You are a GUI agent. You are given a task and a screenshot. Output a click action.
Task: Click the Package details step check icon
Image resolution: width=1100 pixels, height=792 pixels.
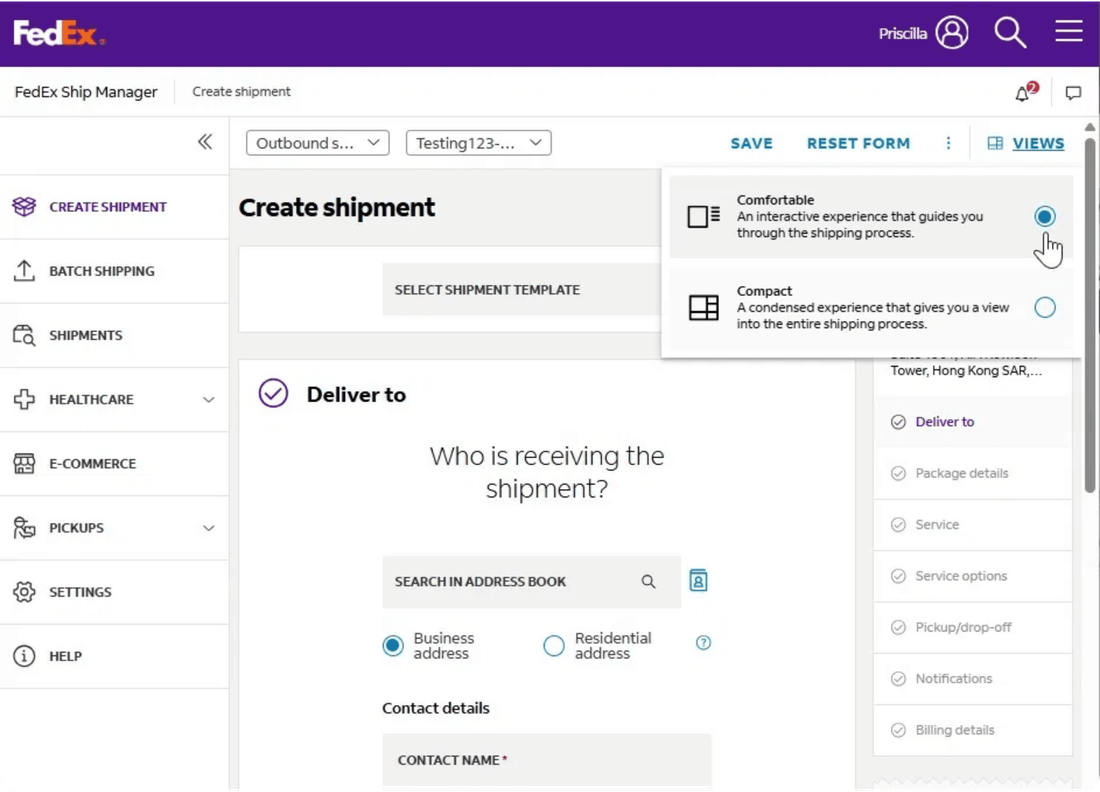898,474
